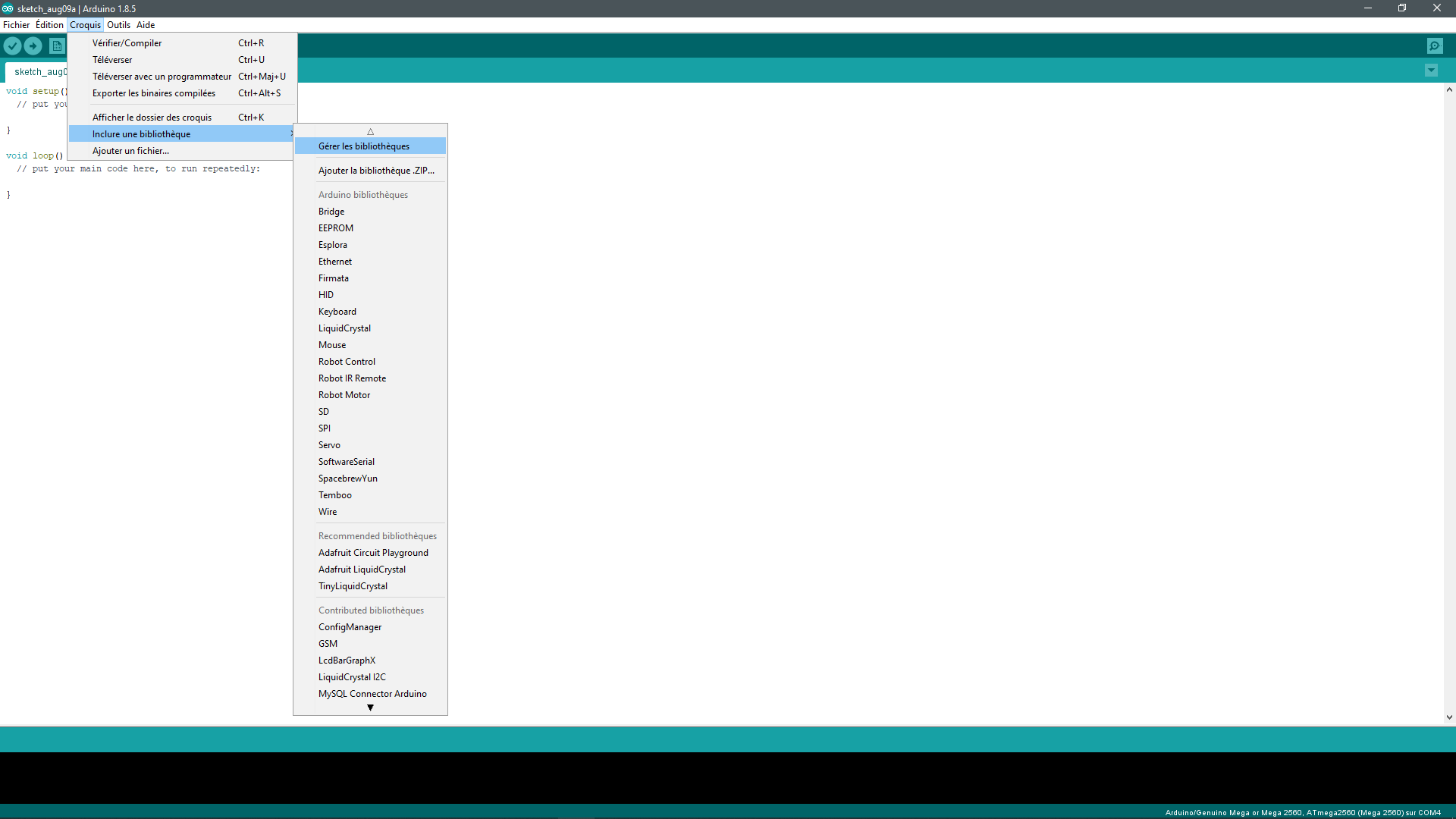Expand Inclure une bibliothèque submenu
The width and height of the screenshot is (1456, 819).
tap(182, 134)
